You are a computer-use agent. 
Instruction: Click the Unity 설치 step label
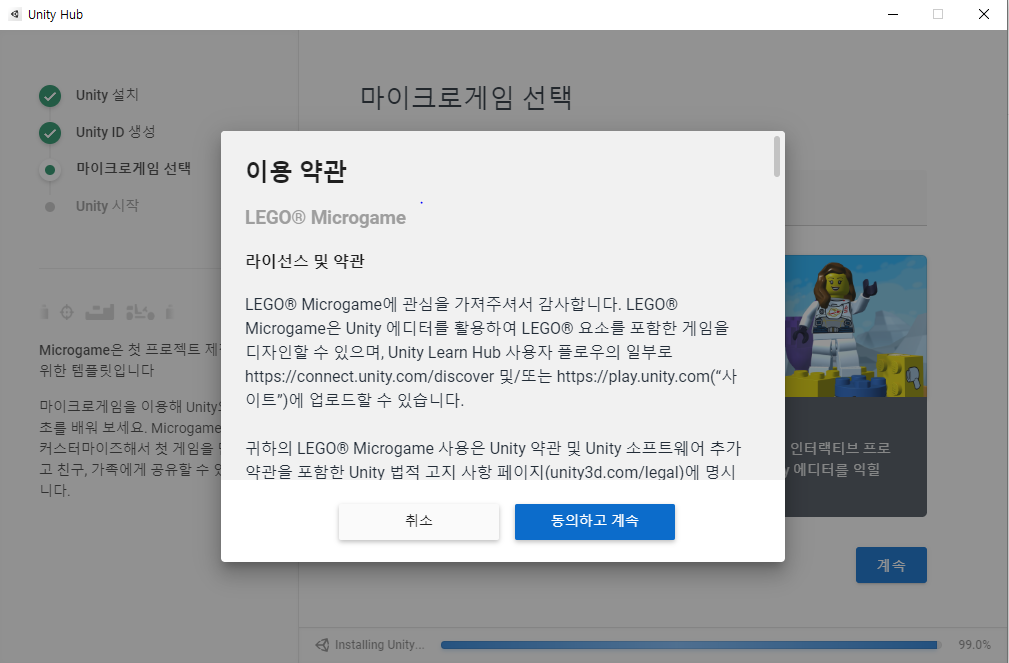(x=107, y=95)
